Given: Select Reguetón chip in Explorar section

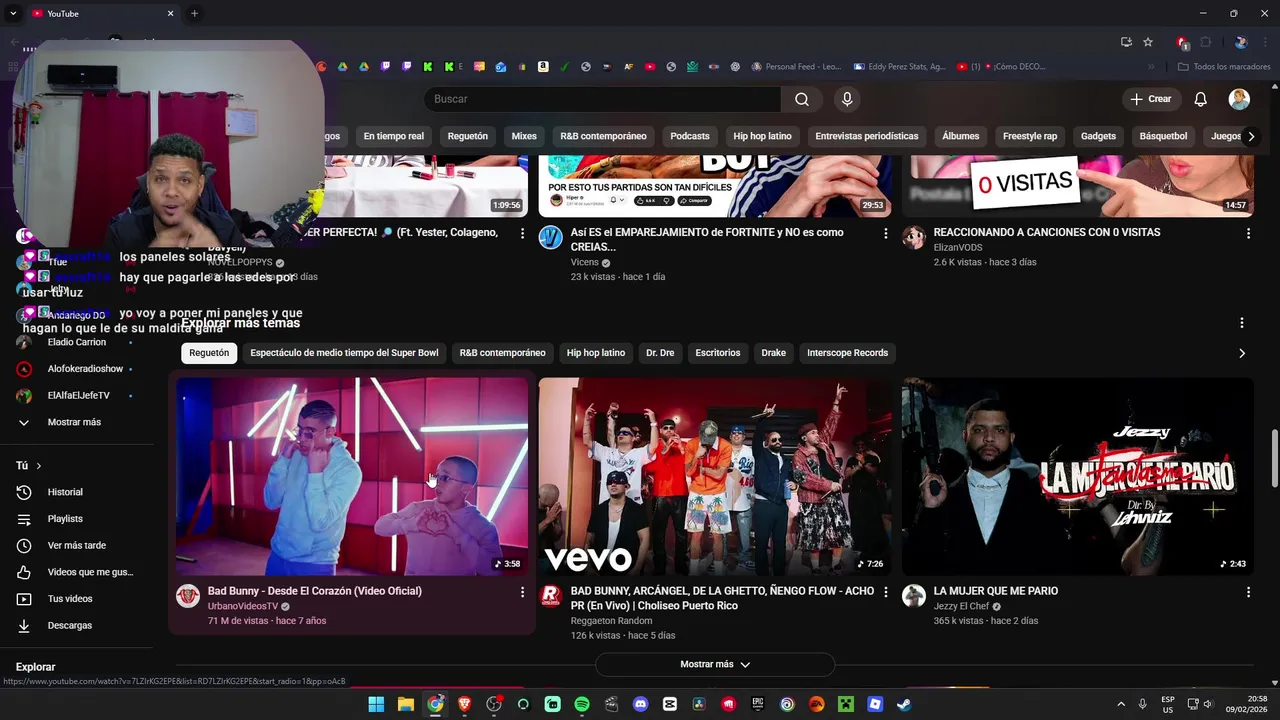Looking at the screenshot, I should 209,353.
